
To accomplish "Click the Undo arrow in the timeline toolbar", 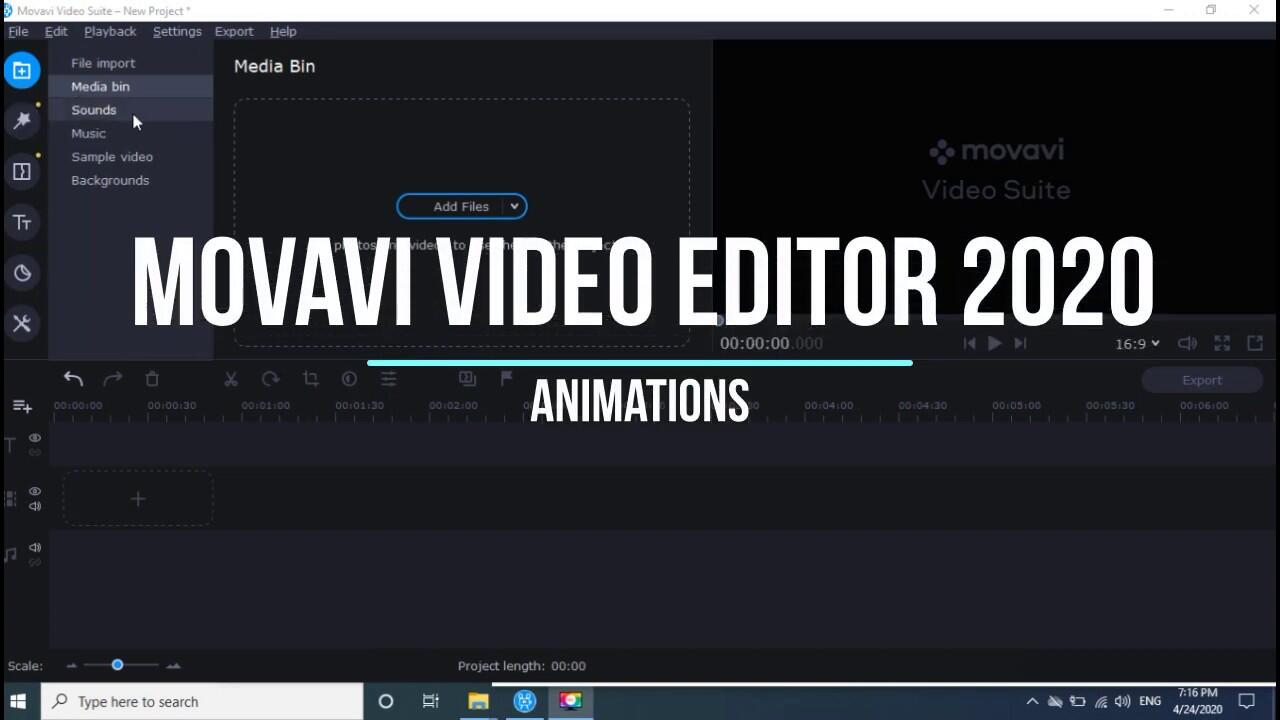I will click(73, 379).
